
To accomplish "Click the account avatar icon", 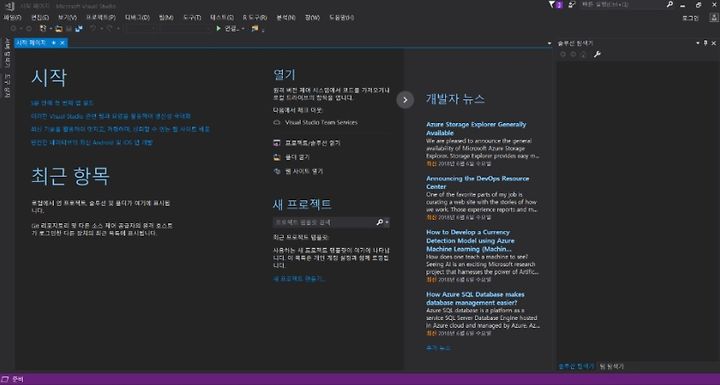I will (714, 17).
